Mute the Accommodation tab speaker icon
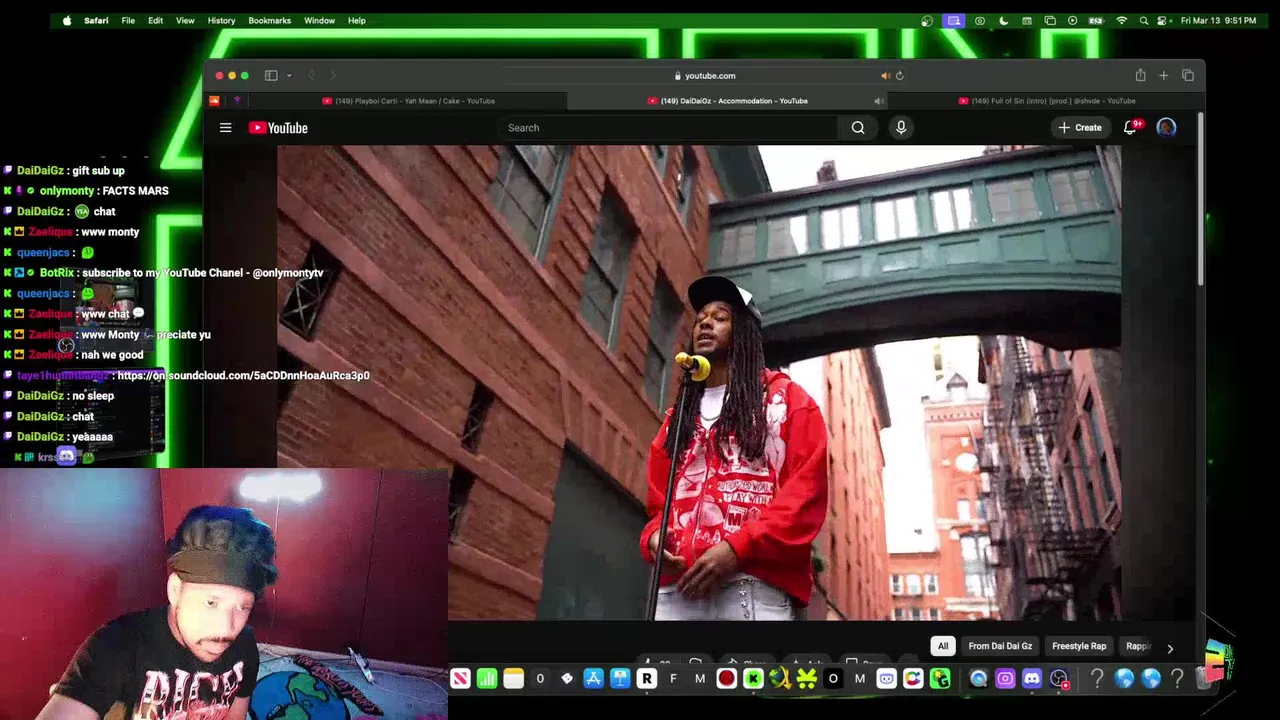Viewport: 1280px width, 720px height. 878,101
